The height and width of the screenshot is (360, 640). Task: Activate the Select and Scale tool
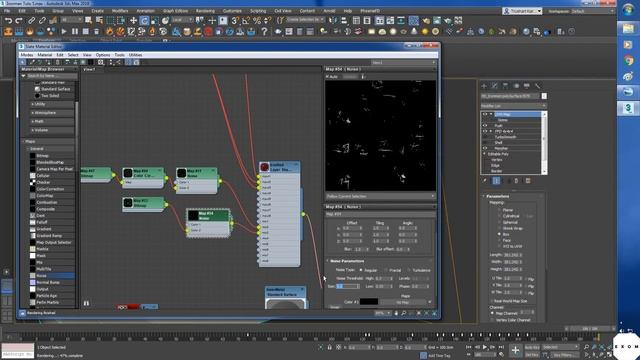click(155, 20)
